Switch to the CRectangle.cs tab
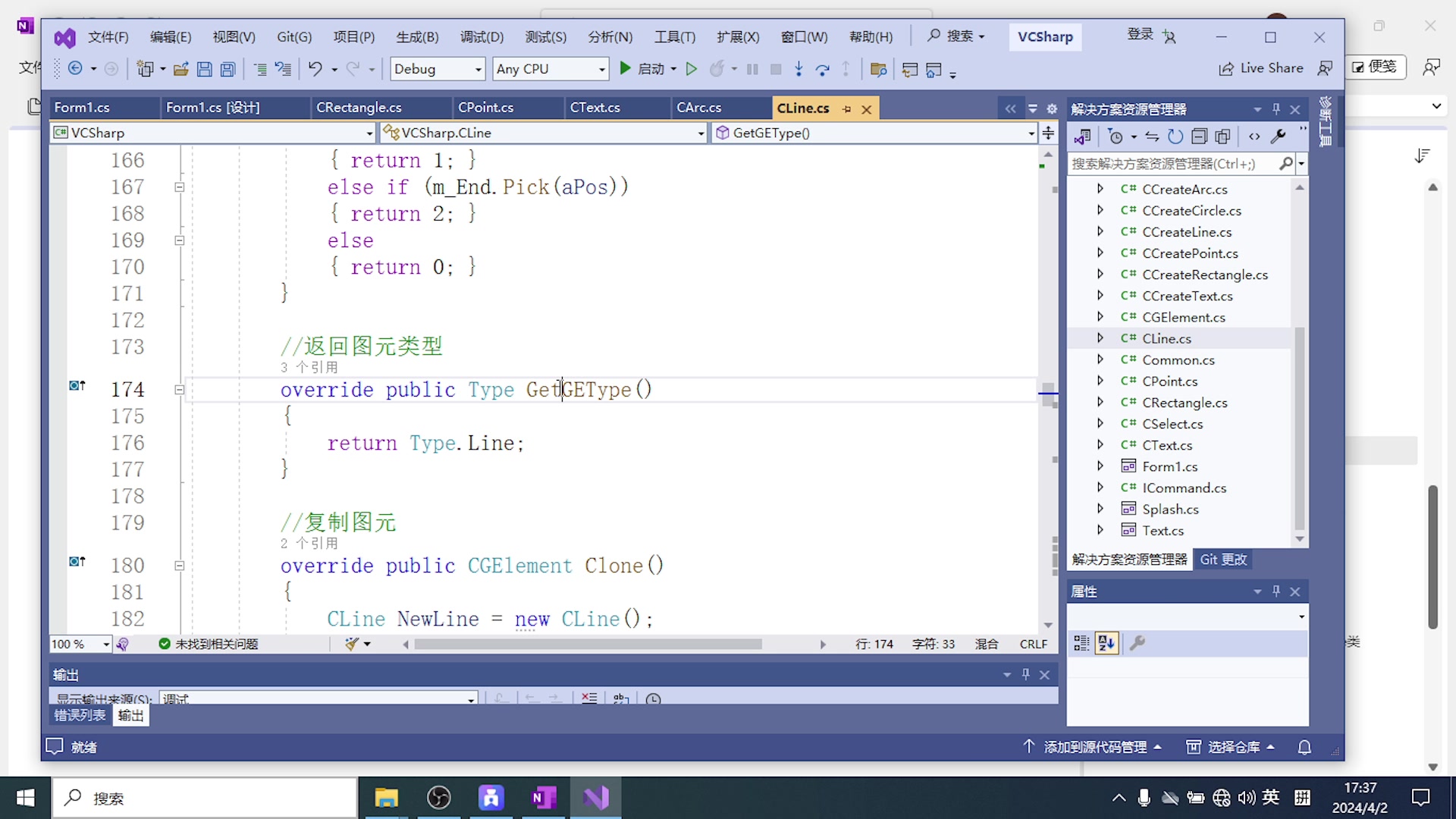Screen dimensions: 1456x819 pos(359,108)
